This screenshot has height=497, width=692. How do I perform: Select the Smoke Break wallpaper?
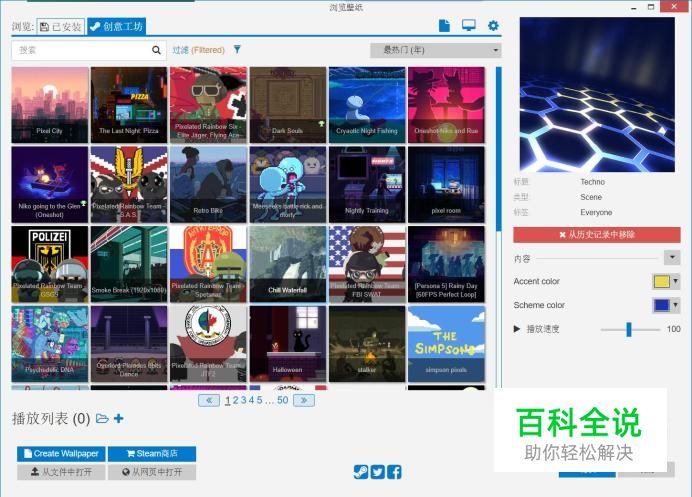(129, 264)
